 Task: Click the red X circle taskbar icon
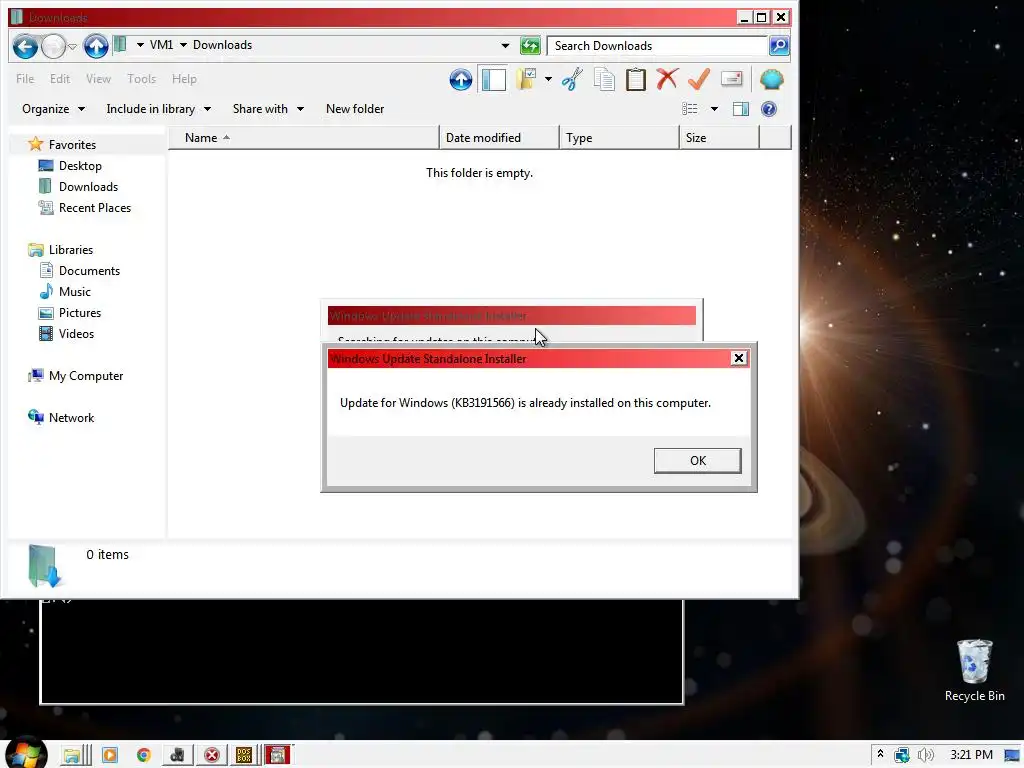tap(212, 756)
